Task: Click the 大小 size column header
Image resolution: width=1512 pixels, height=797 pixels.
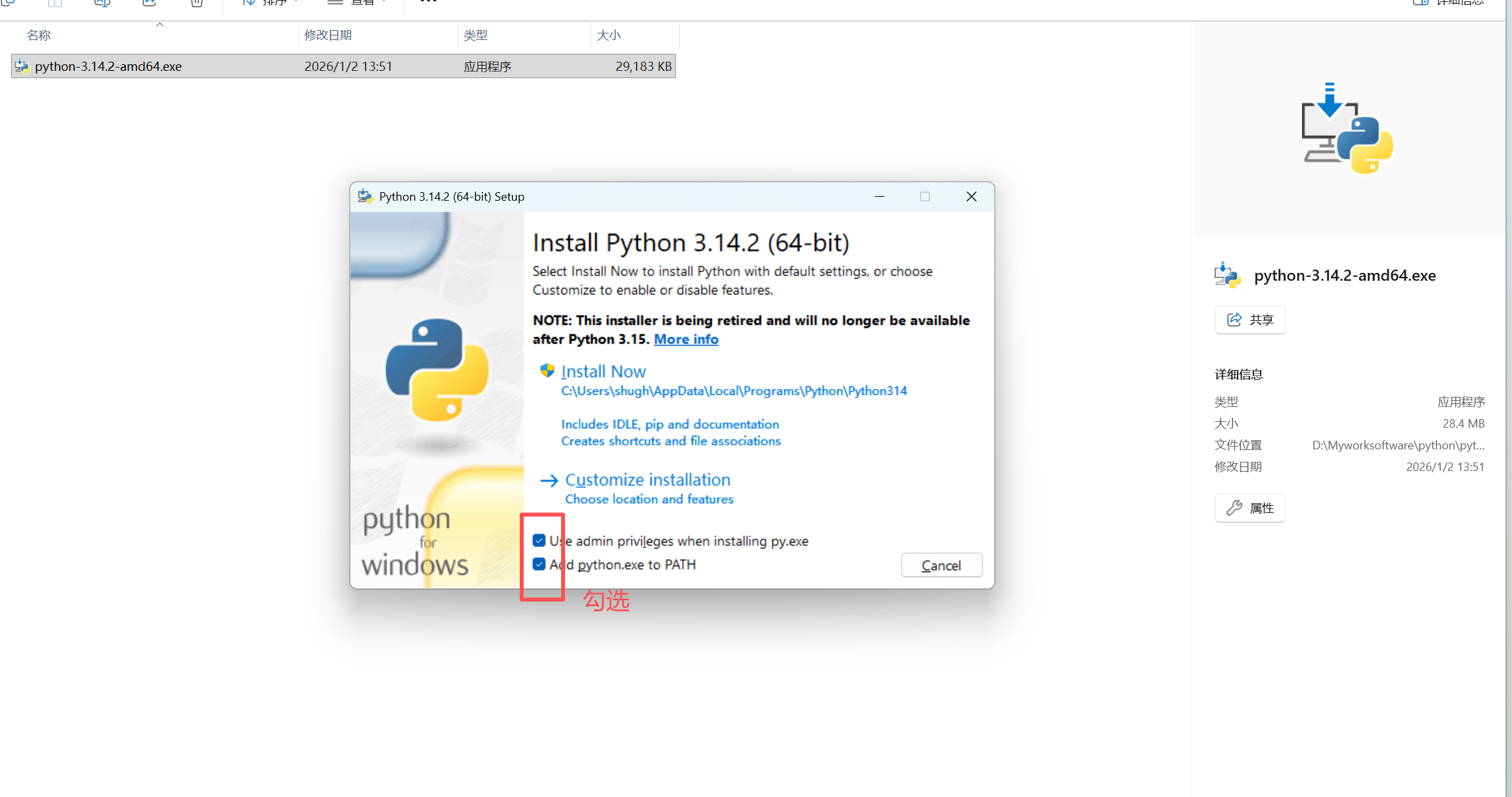Action: pyautogui.click(x=608, y=35)
